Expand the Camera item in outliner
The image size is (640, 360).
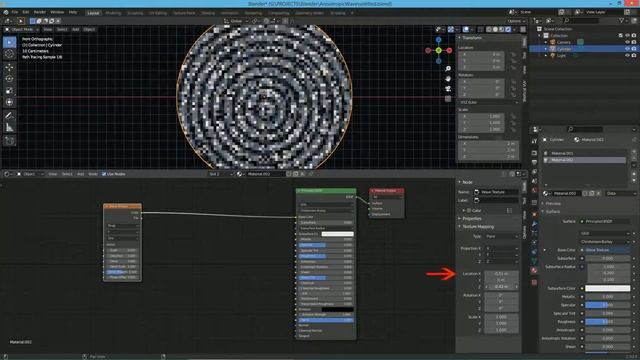[x=546, y=42]
